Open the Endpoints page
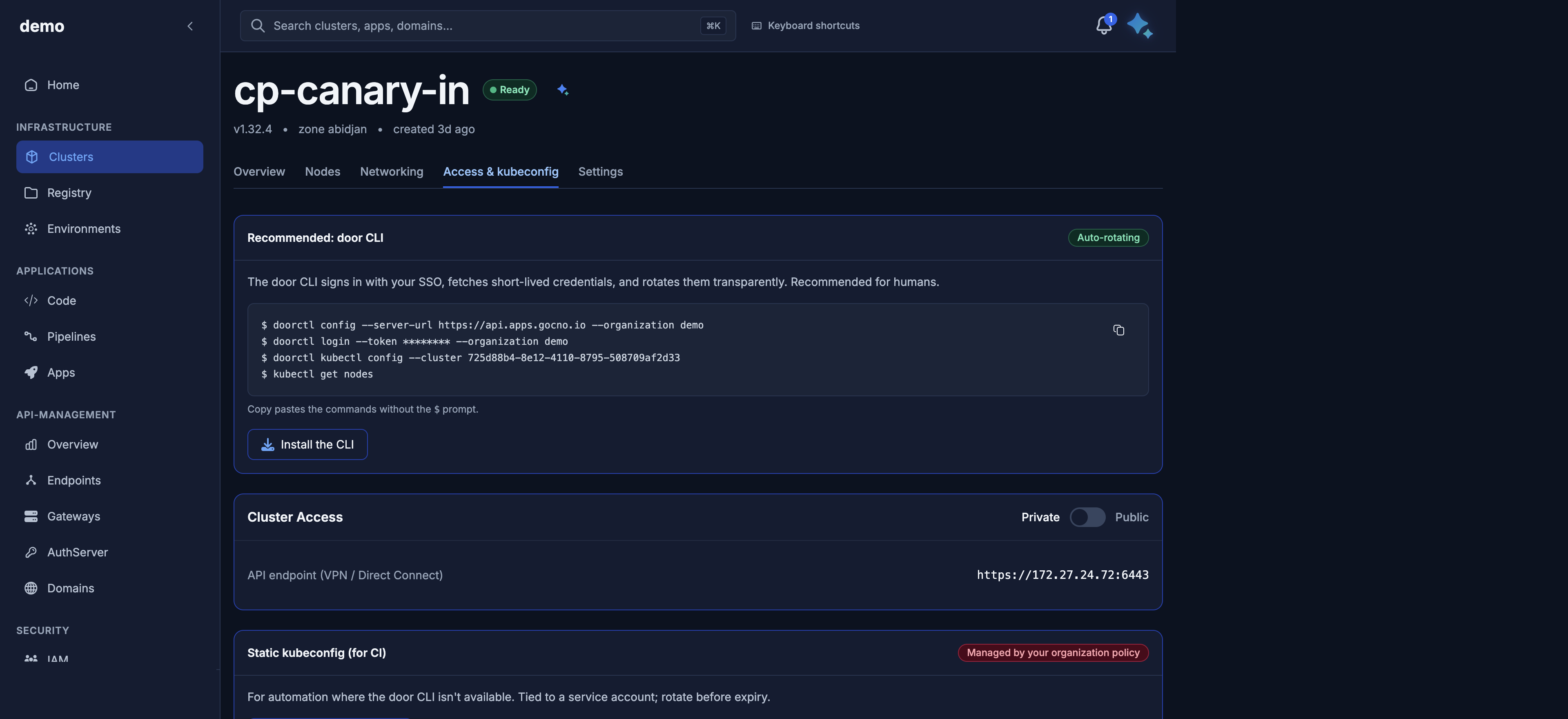Viewport: 1568px width, 719px height. point(109,480)
